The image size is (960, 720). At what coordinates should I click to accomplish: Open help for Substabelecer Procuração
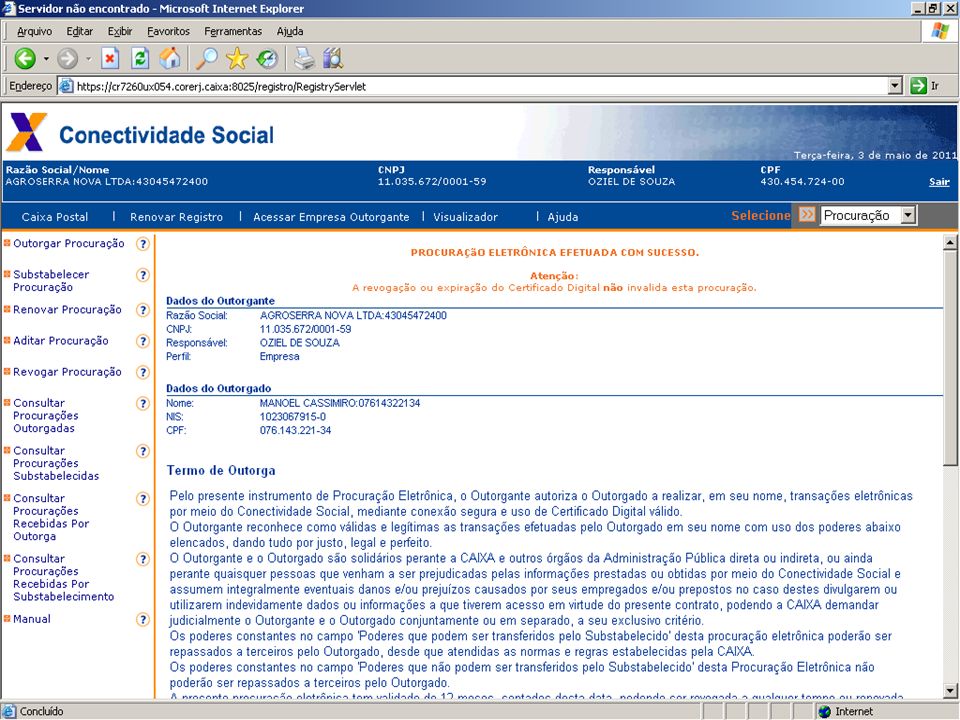tap(143, 275)
